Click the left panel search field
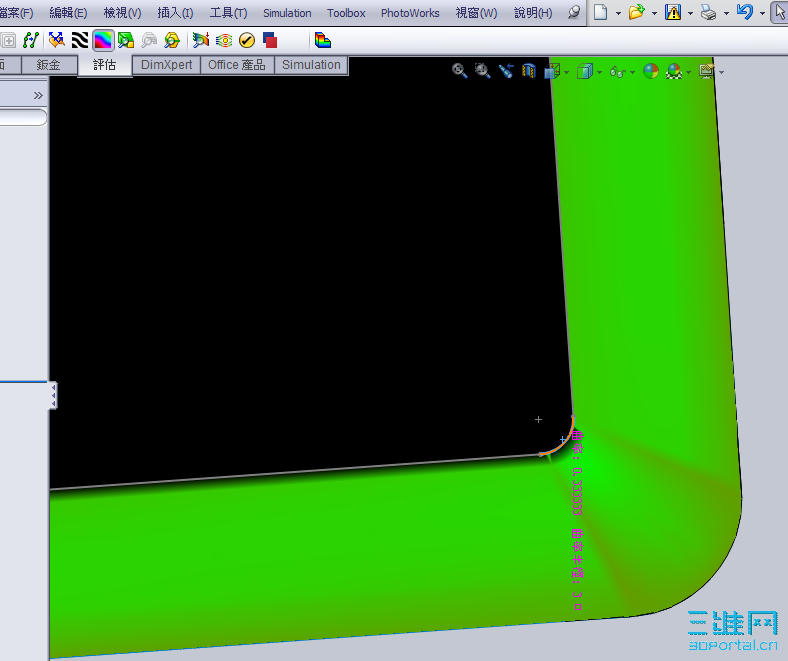This screenshot has width=788, height=661. 23,118
